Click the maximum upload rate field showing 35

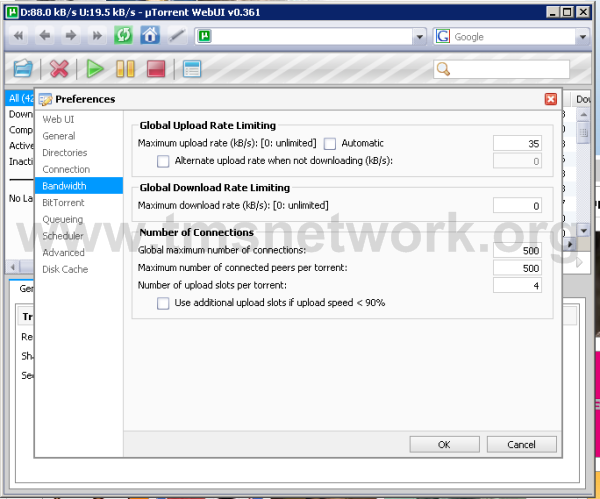pyautogui.click(x=517, y=144)
